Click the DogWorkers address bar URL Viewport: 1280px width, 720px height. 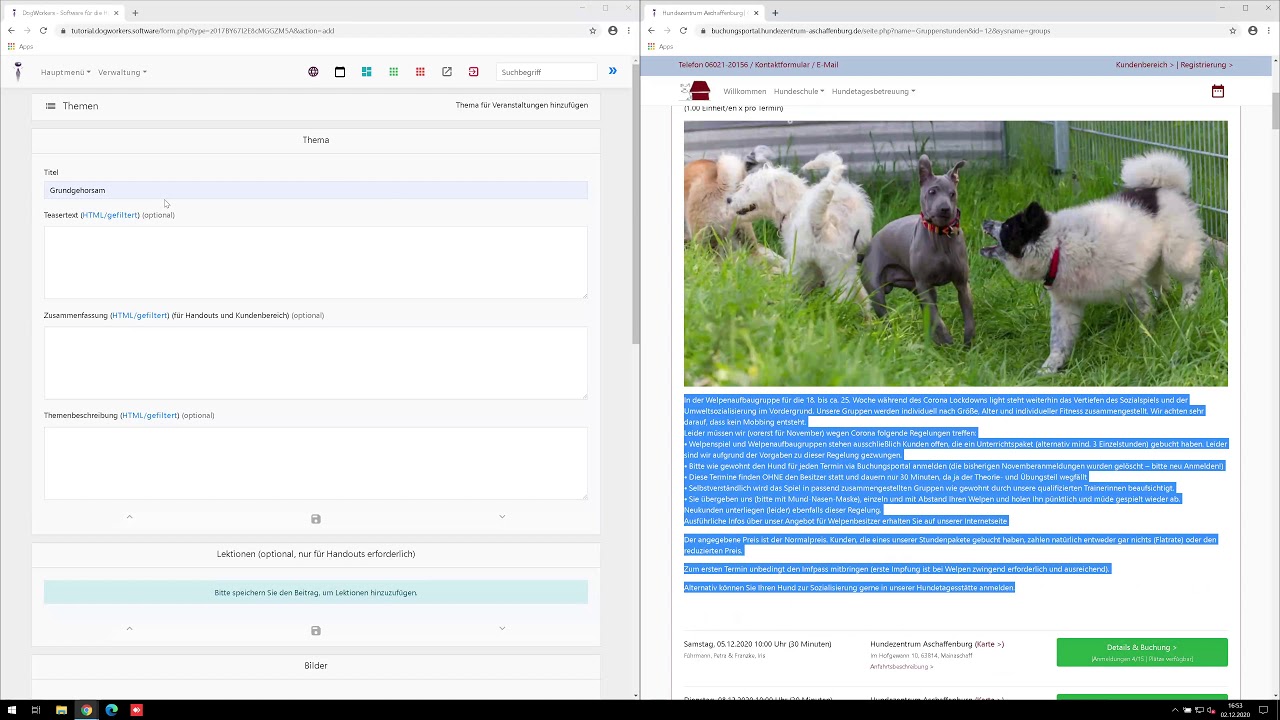tap(203, 31)
